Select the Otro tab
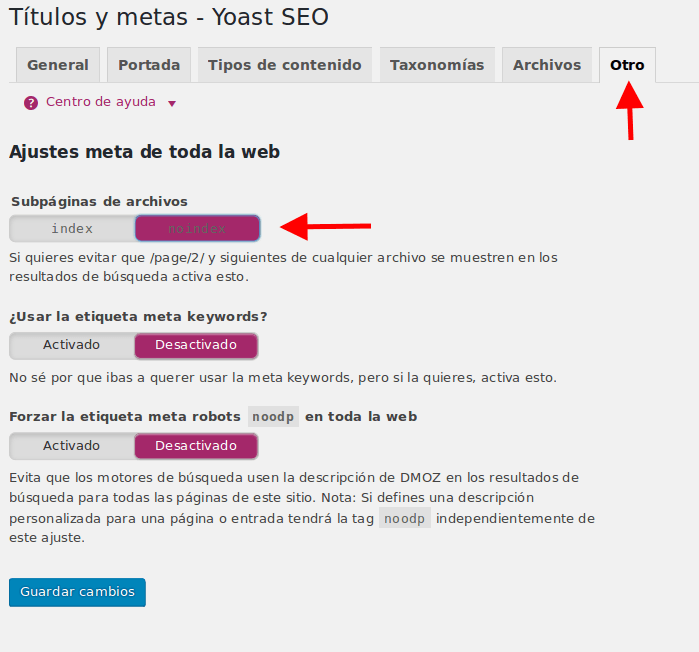This screenshot has width=699, height=652. click(627, 65)
